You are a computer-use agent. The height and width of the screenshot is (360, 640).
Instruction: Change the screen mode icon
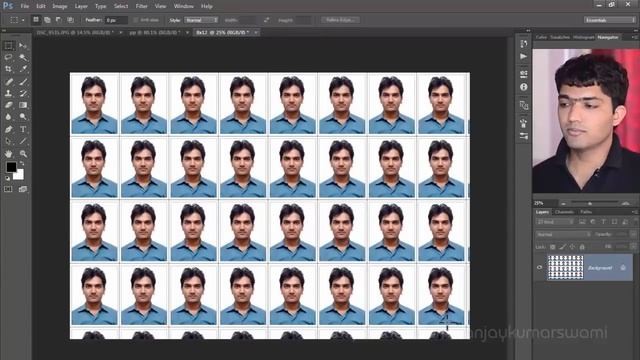[x=23, y=189]
